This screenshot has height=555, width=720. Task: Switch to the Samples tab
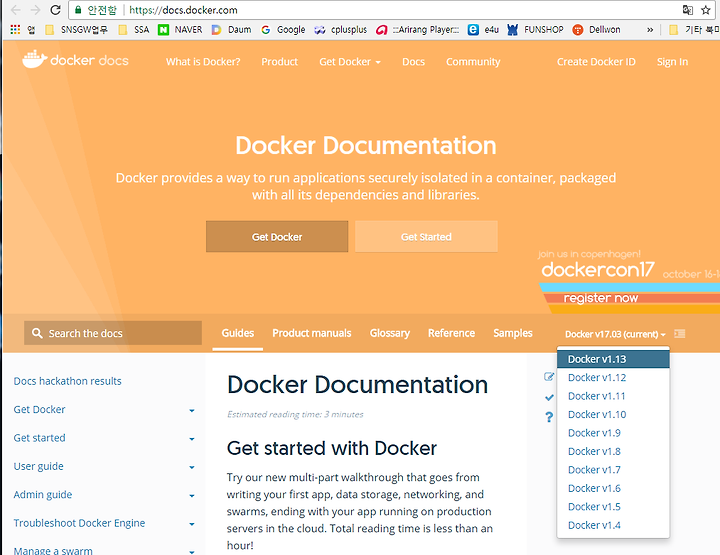pos(512,333)
